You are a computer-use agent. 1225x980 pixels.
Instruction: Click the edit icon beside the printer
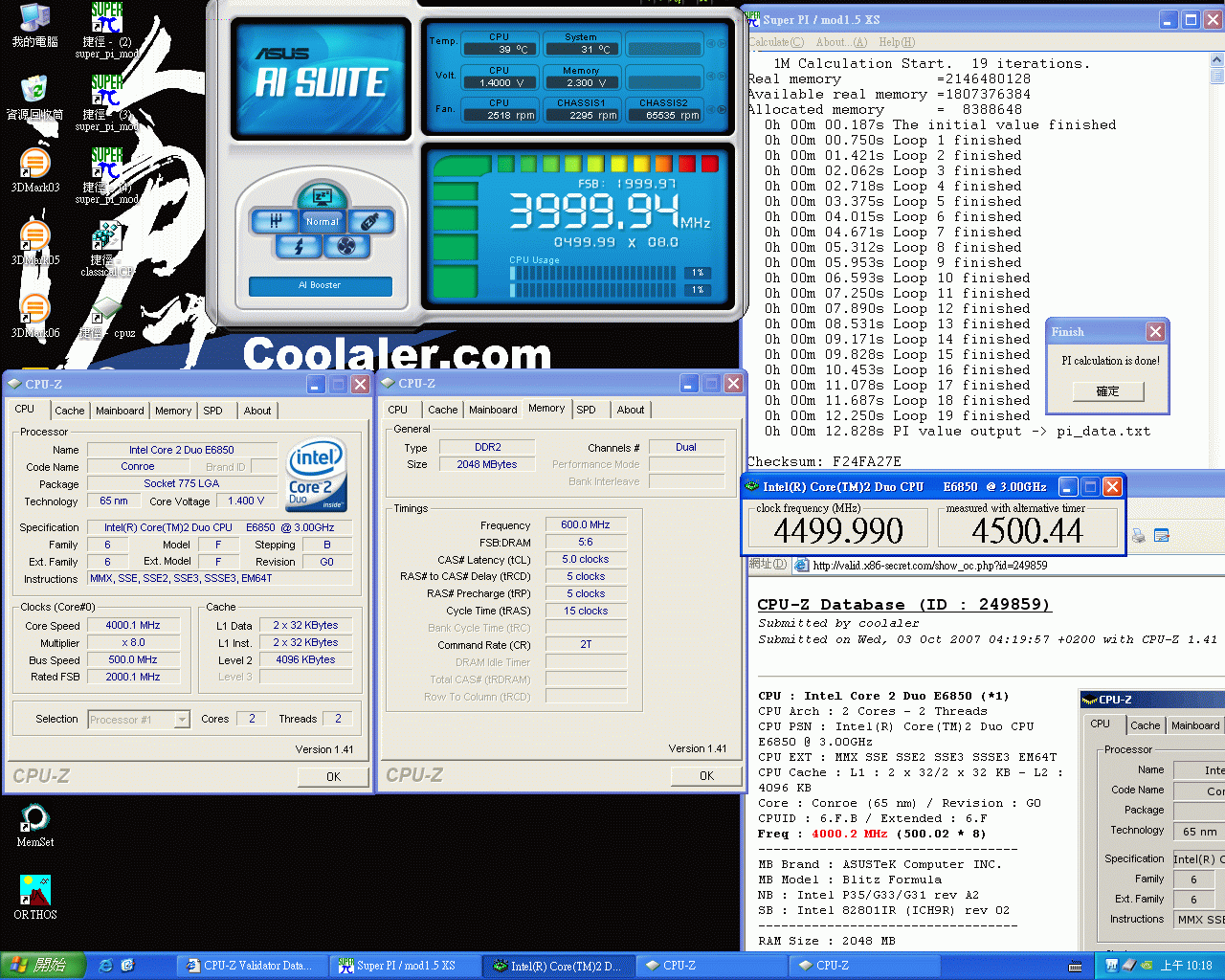1162,536
